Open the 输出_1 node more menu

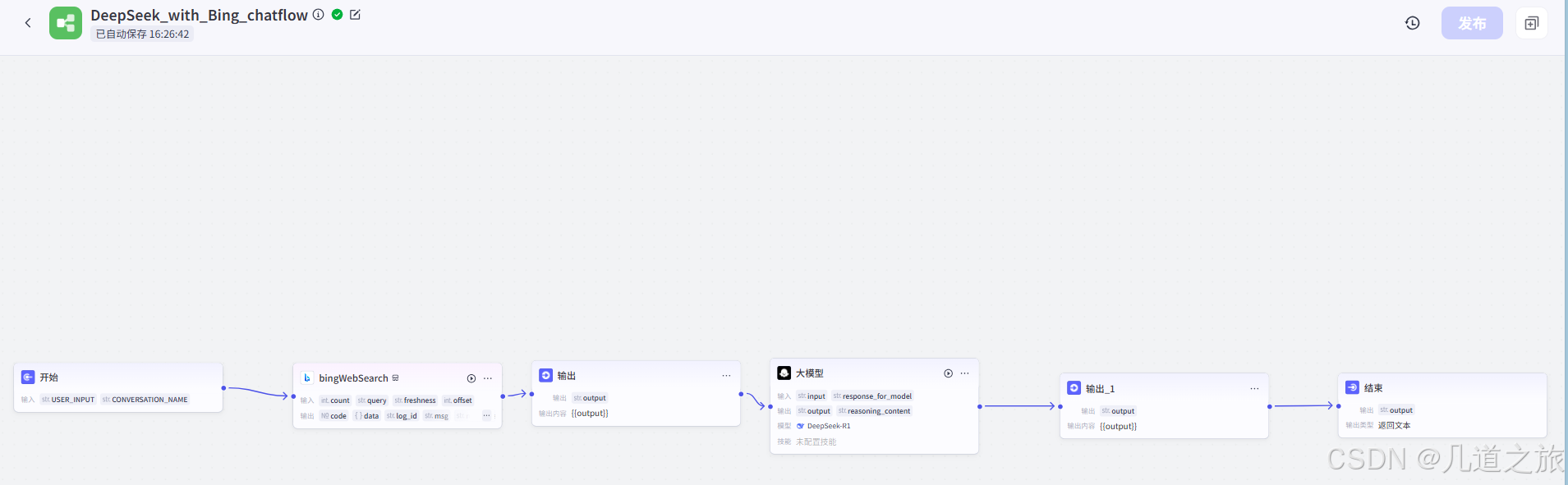pyautogui.click(x=1254, y=389)
